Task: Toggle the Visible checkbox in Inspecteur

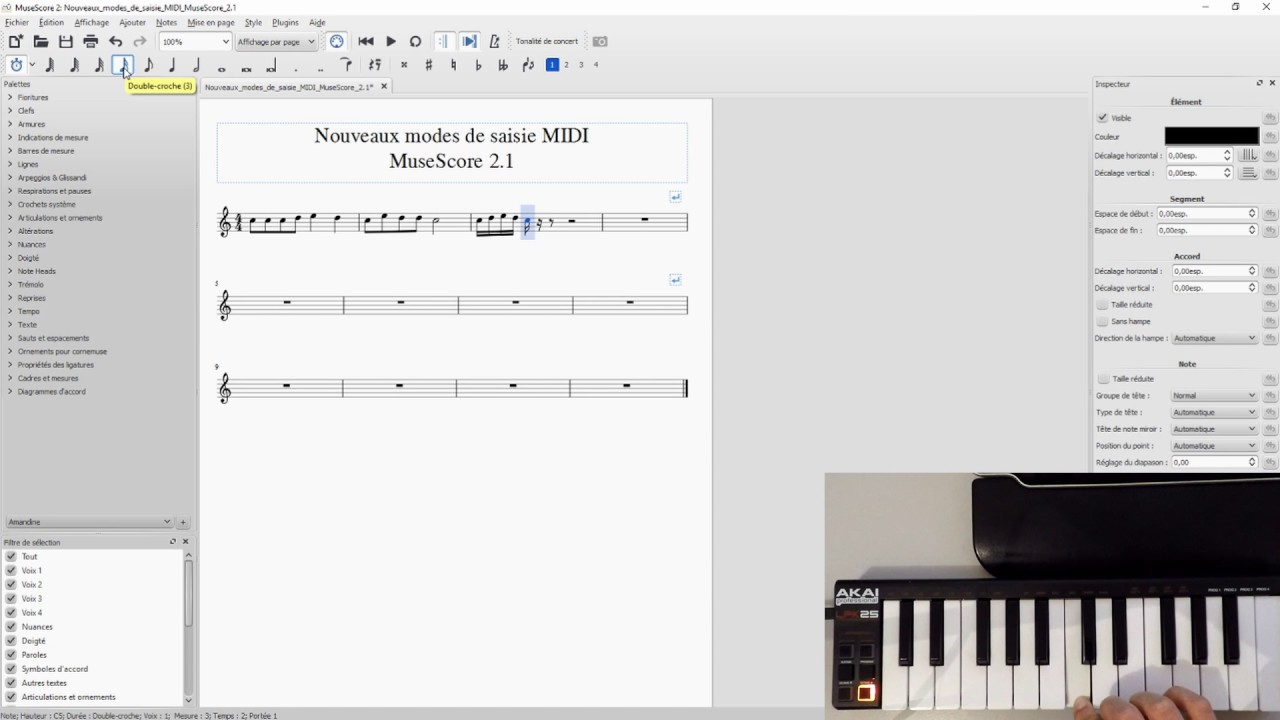Action: [1102, 118]
